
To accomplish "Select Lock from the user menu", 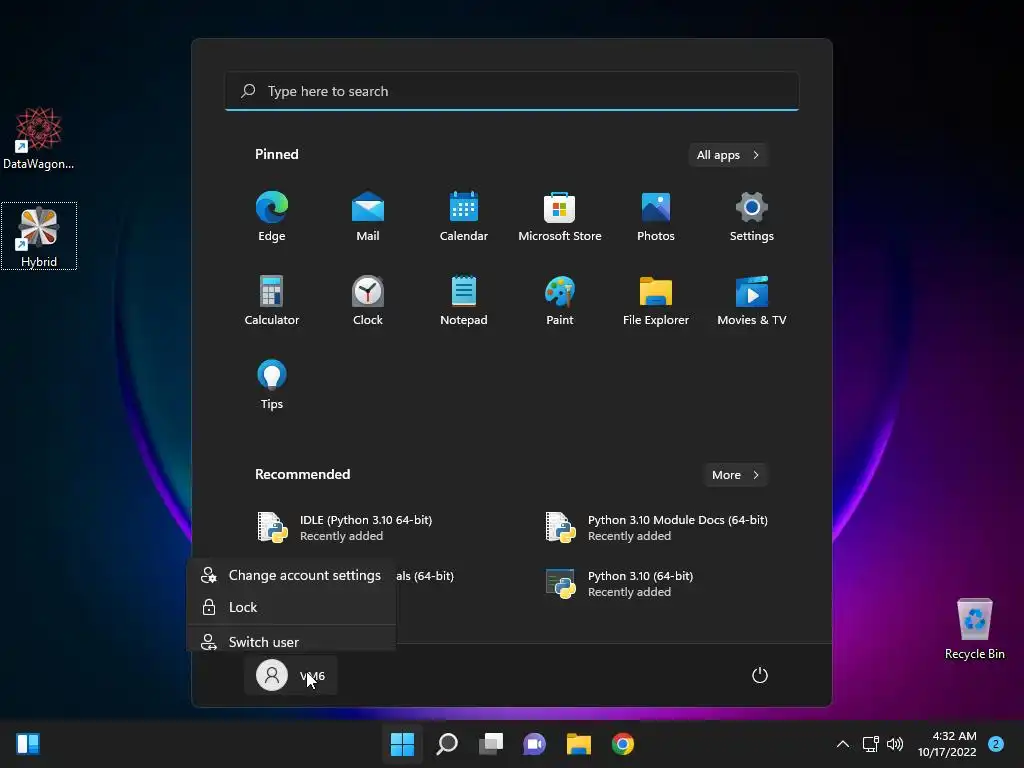I will 291,607.
